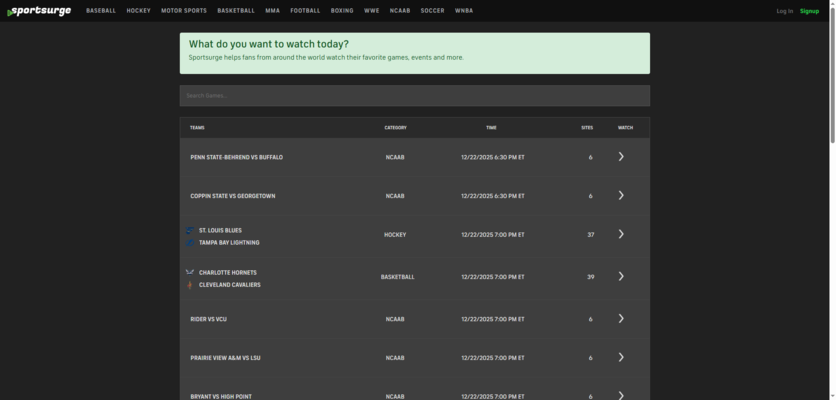This screenshot has height=400, width=836.
Task: Click the Charlotte Hornets team name
Action: click(x=228, y=273)
